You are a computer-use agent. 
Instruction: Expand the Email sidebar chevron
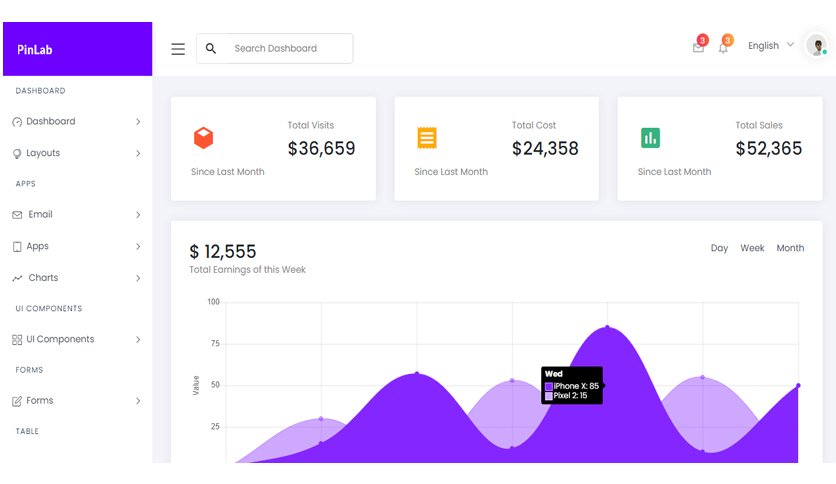pyautogui.click(x=138, y=215)
